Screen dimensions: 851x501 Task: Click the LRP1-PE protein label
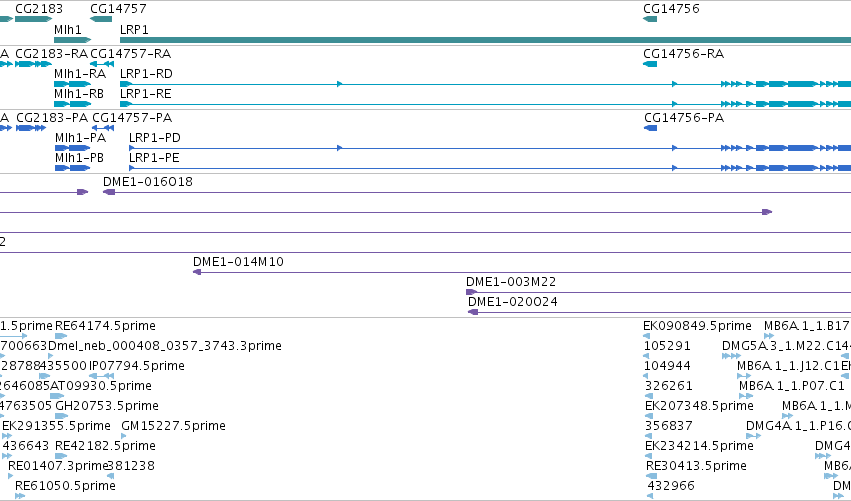[154, 158]
